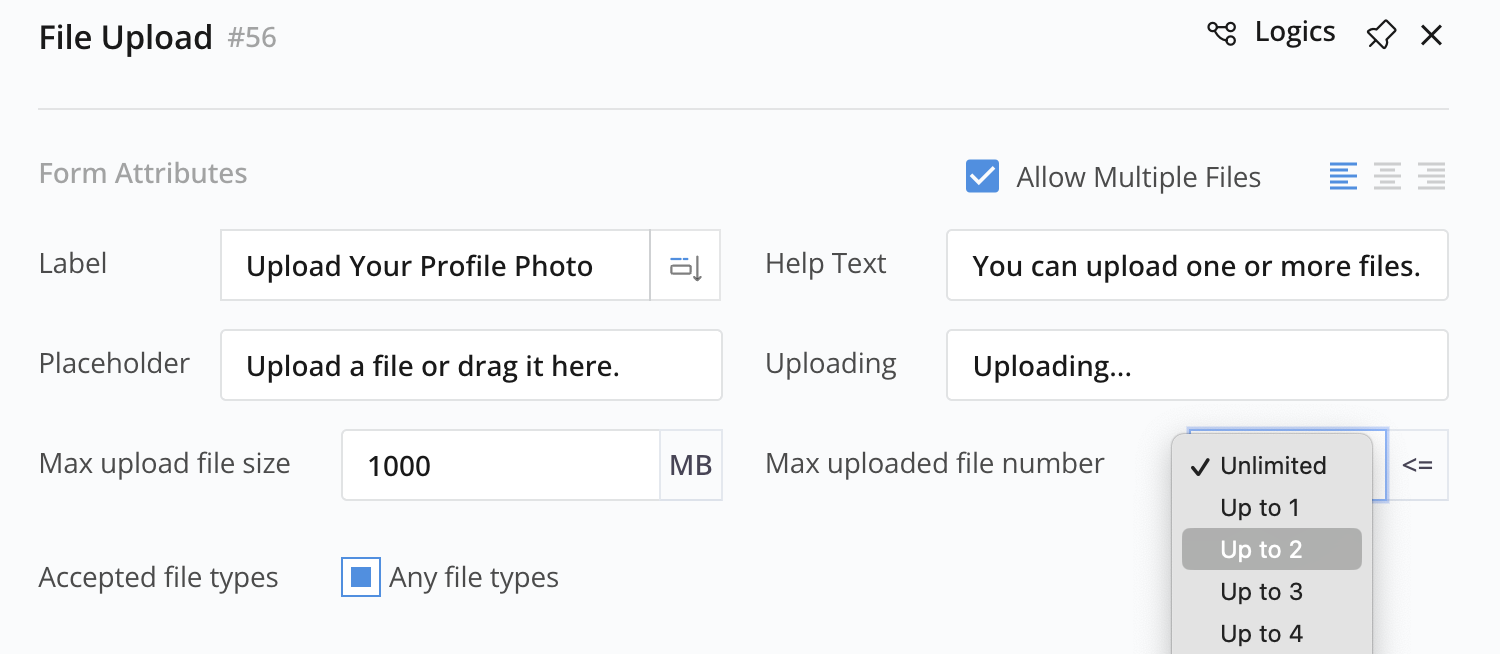The width and height of the screenshot is (1500, 654).
Task: Uncheck Allow Multiple Files checkbox
Action: click(982, 177)
